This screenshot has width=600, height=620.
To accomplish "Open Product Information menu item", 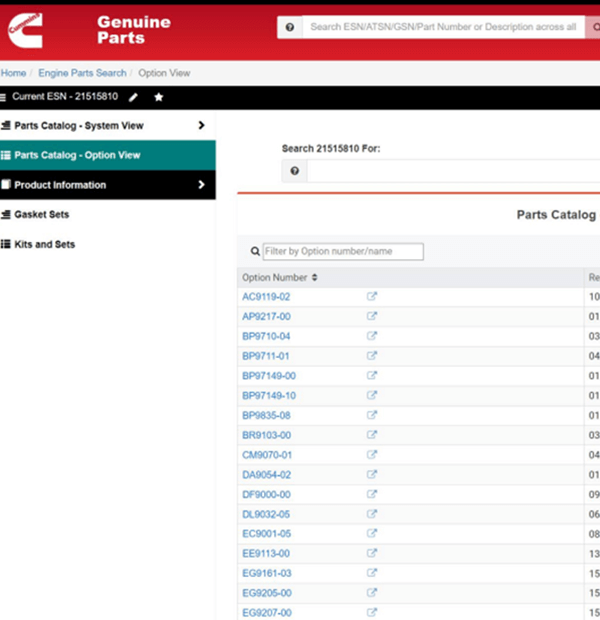I will [x=108, y=185].
